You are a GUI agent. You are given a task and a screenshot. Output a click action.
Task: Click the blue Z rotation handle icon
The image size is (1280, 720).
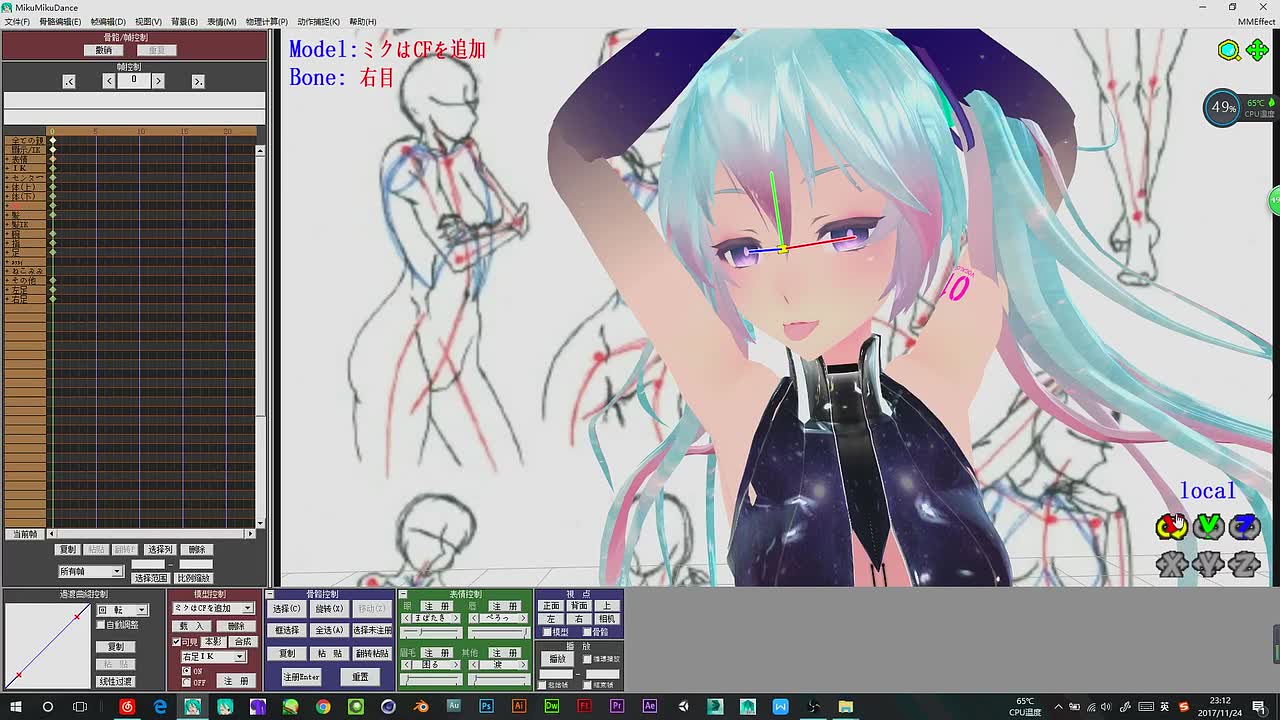click(1245, 526)
